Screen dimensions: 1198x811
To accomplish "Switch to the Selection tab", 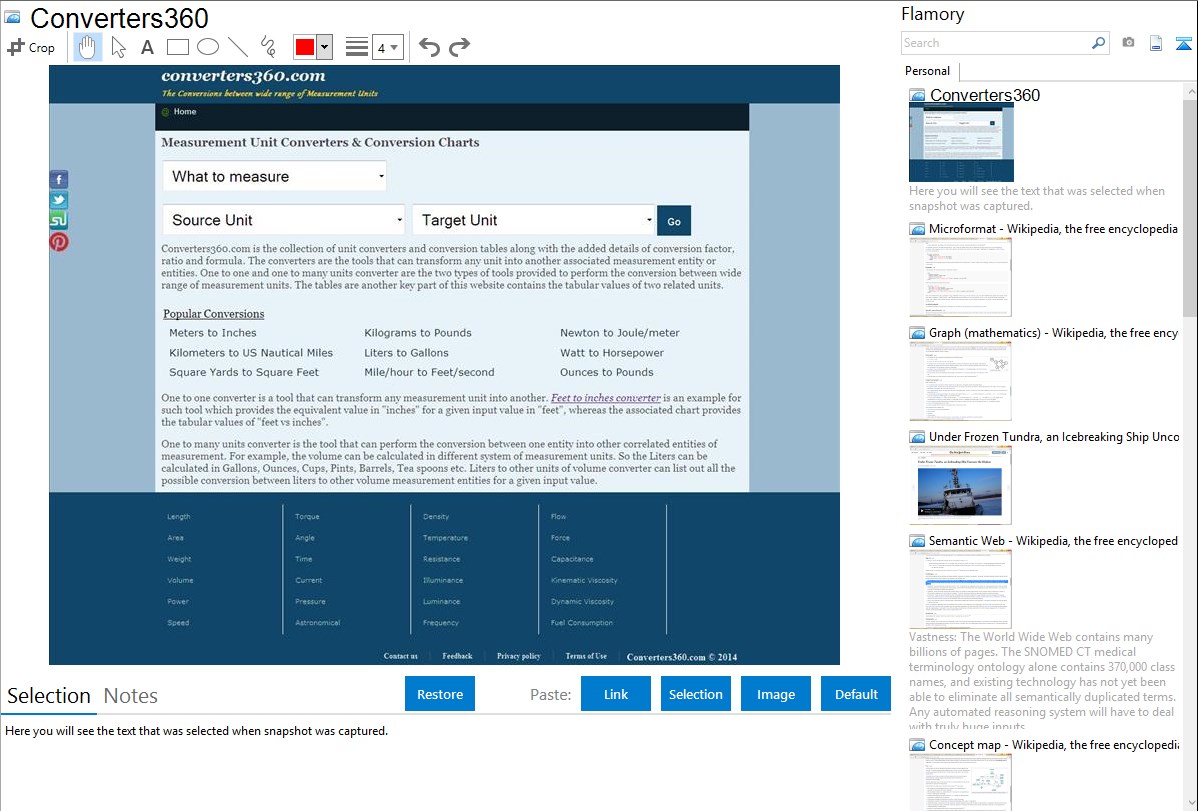I will [x=49, y=696].
